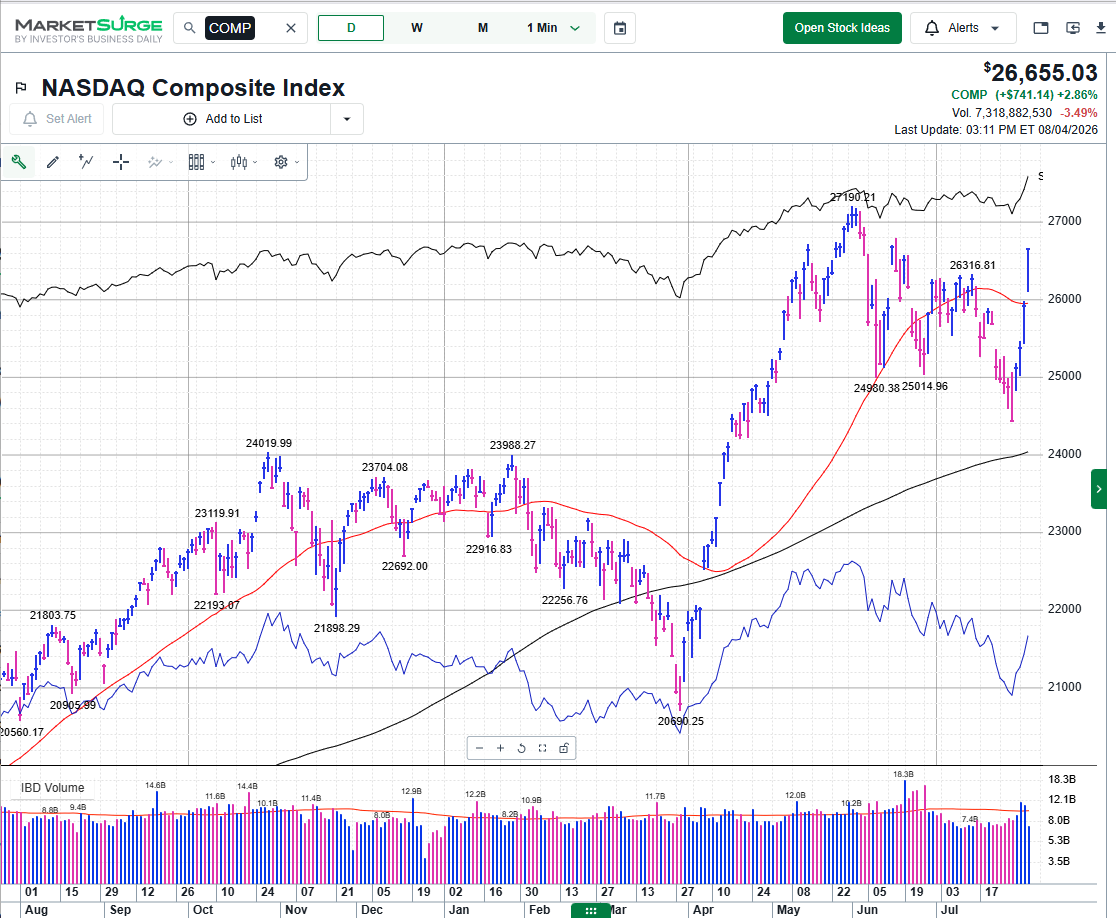Select the add trend line tool
Viewport: 1116px width, 918px height.
point(86,162)
